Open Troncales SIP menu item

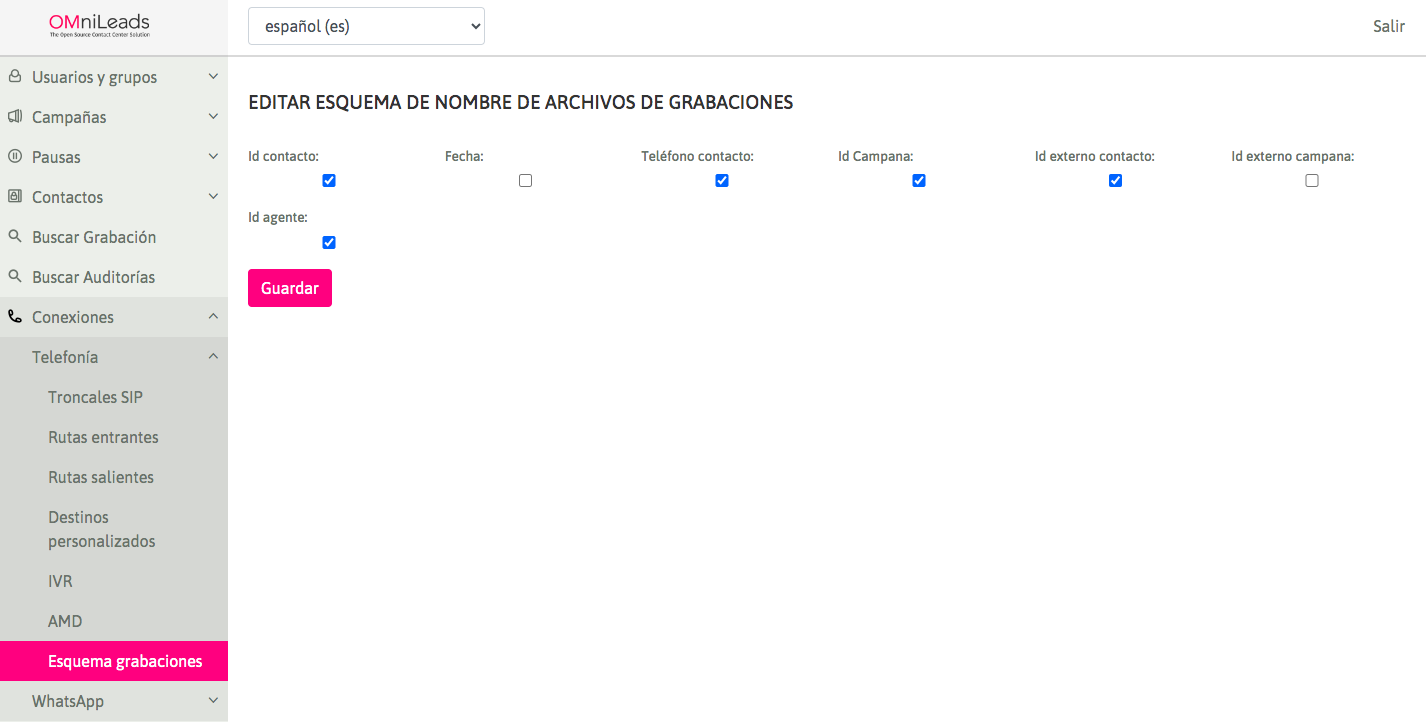tap(95, 397)
